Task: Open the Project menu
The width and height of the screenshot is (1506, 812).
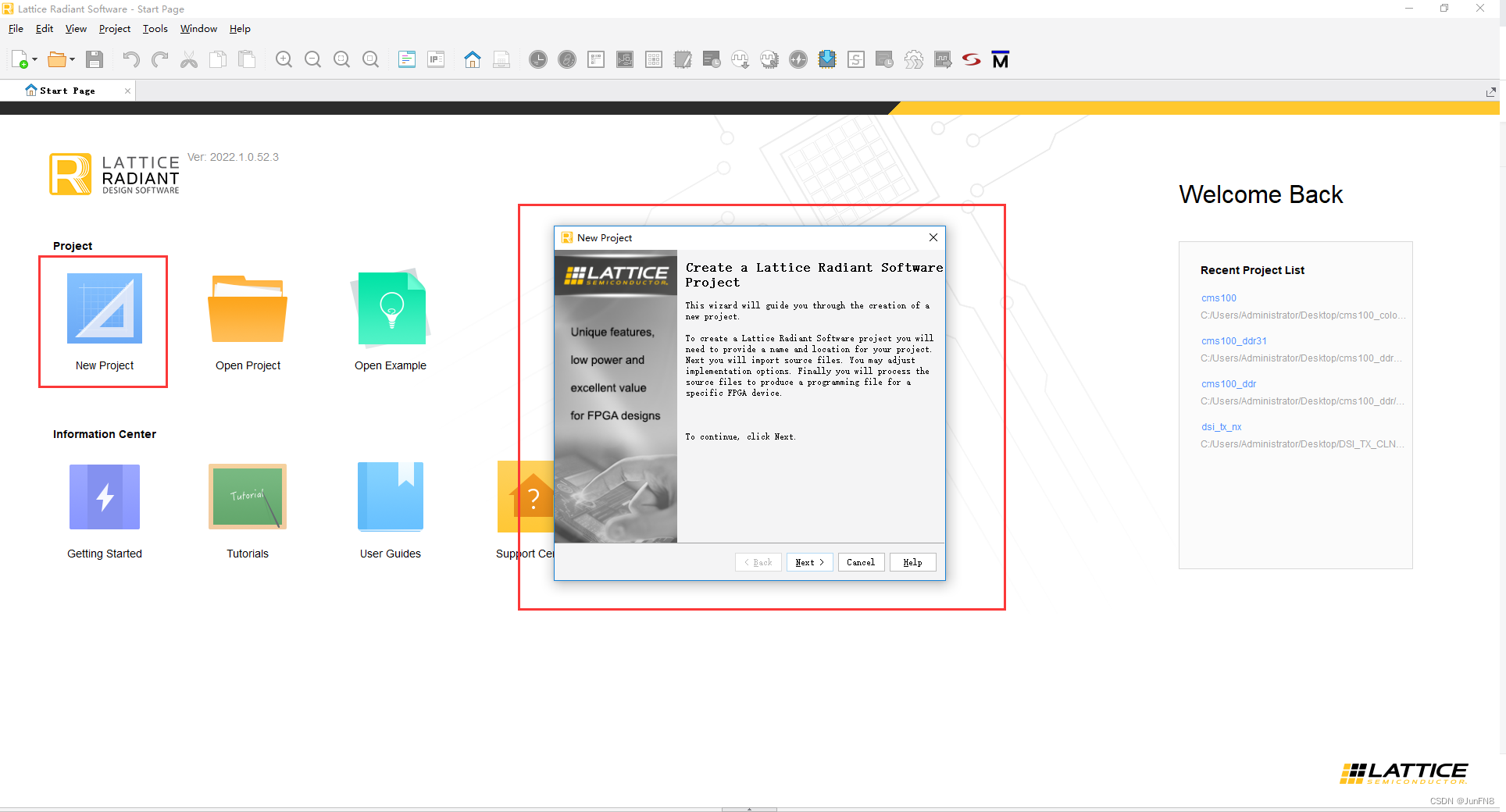Action: (x=115, y=29)
